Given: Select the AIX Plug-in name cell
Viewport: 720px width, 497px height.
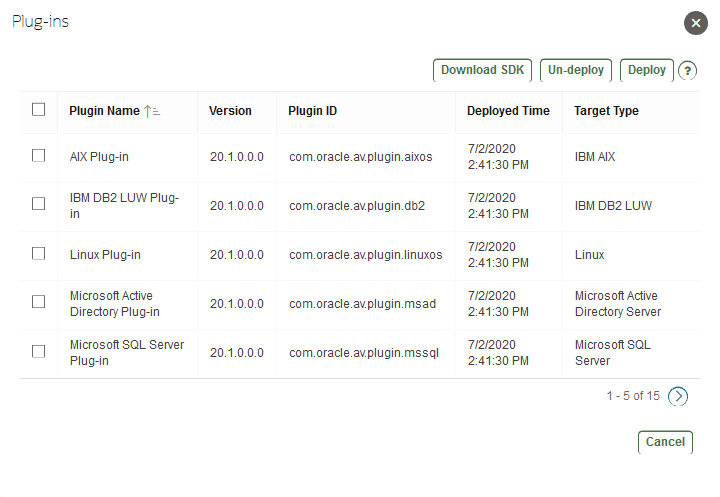Looking at the screenshot, I should click(x=99, y=157).
